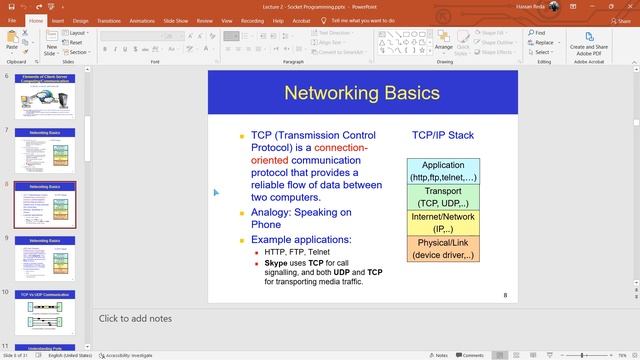
Task: Click English (United States) language status
Action: point(70,356)
